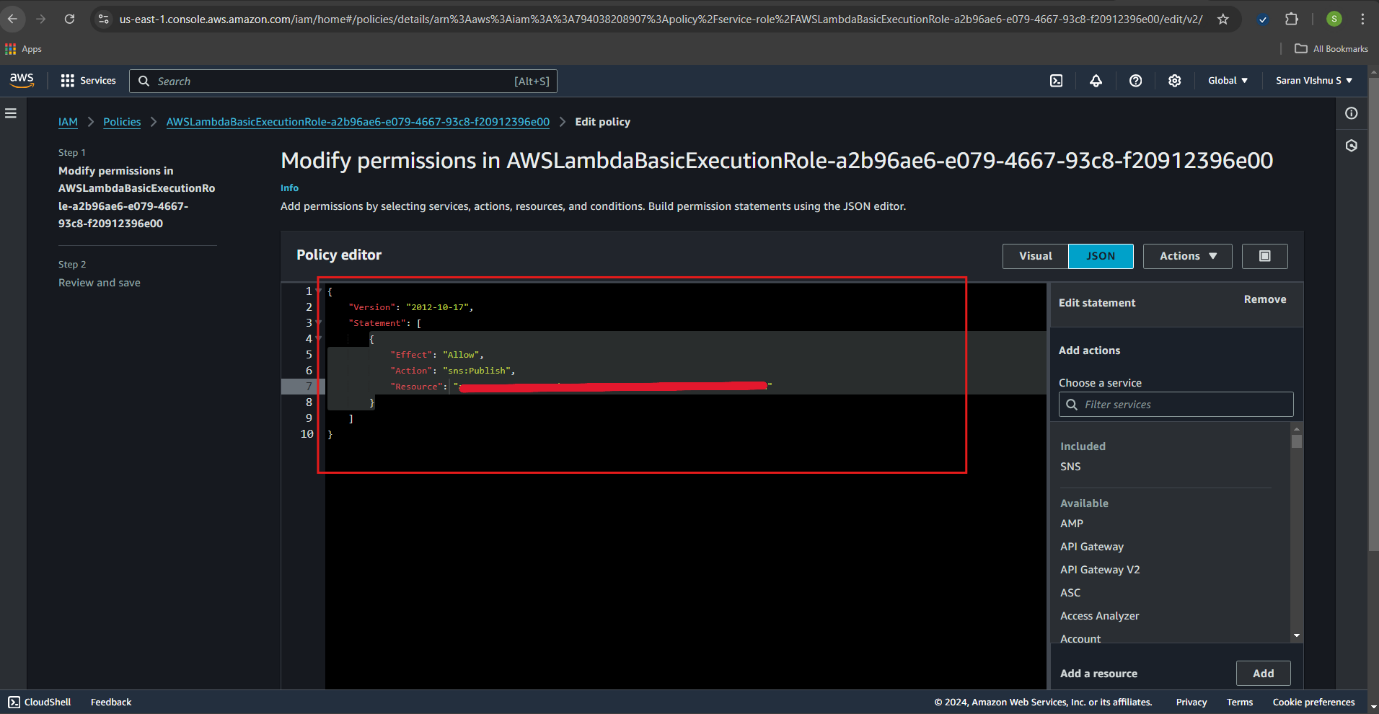Switch to the Visual editor mode
The width and height of the screenshot is (1379, 714).
1035,256
